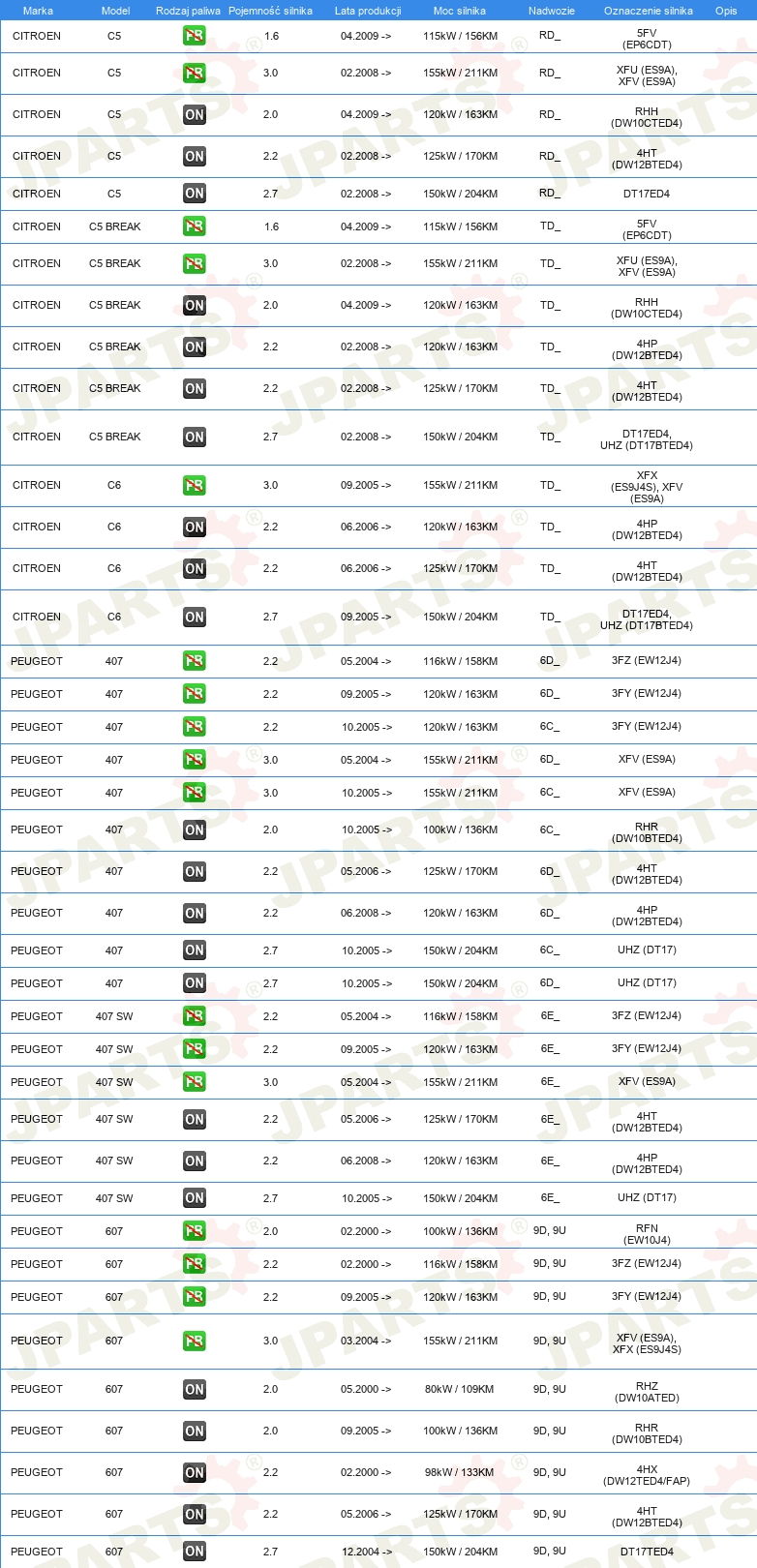Click the Moc silnika column header
The height and width of the screenshot is (1568, 757).
[460, 11]
